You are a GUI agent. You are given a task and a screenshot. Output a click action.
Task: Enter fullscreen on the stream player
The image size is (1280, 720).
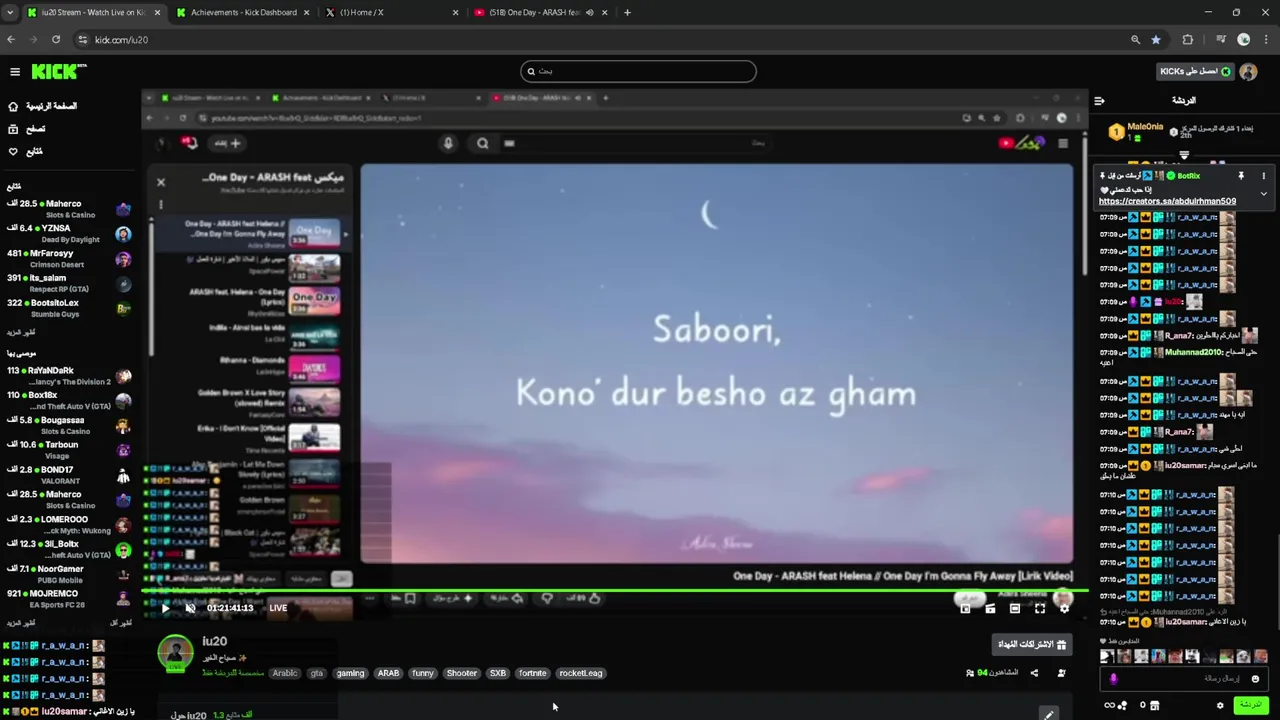tap(1040, 608)
